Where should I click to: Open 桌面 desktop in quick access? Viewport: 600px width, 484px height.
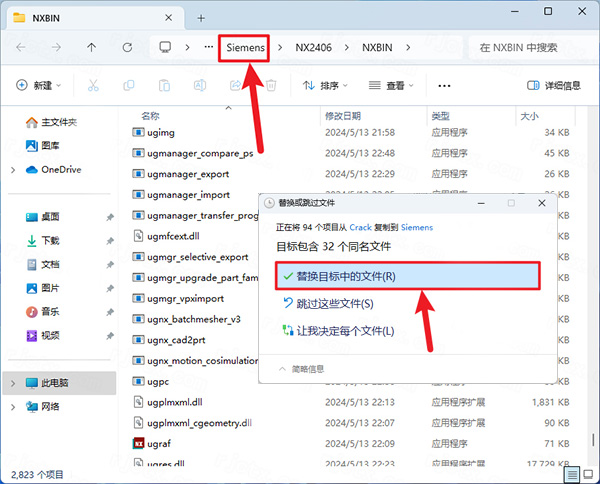(42, 217)
